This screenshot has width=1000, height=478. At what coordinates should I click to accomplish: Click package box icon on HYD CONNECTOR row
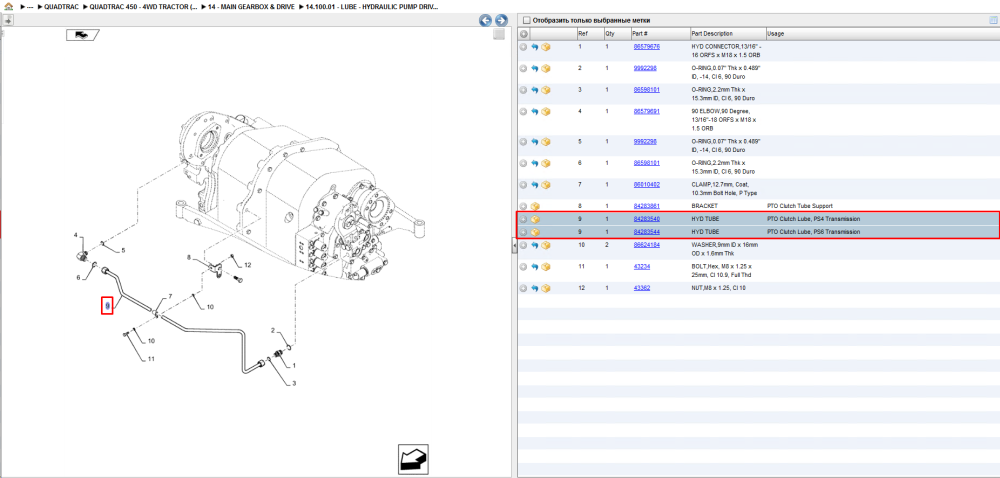(x=546, y=47)
